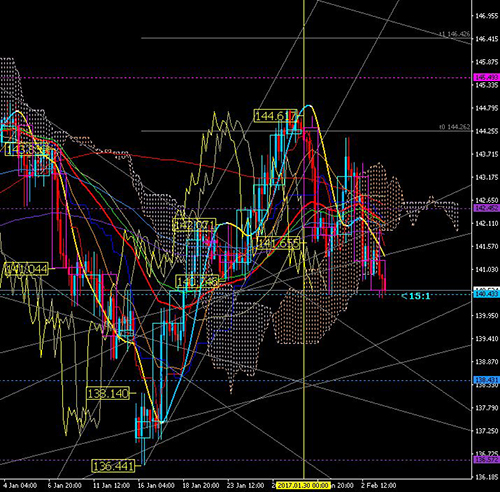This screenshot has height=492, width=500.
Task: Click the 138.140 price label
Action: 108,394
